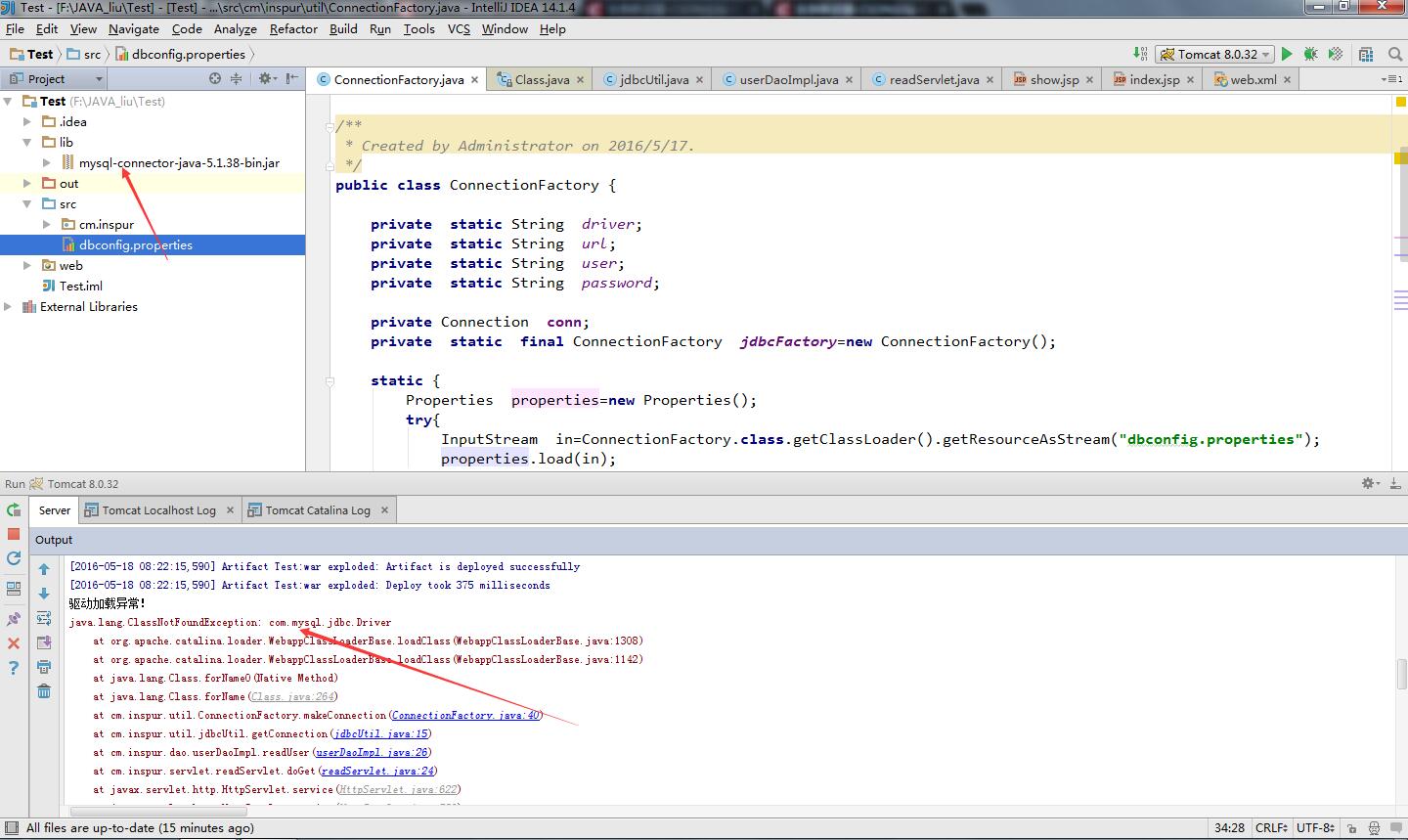Collapse the src folder
The width and height of the screenshot is (1408, 840).
(27, 203)
